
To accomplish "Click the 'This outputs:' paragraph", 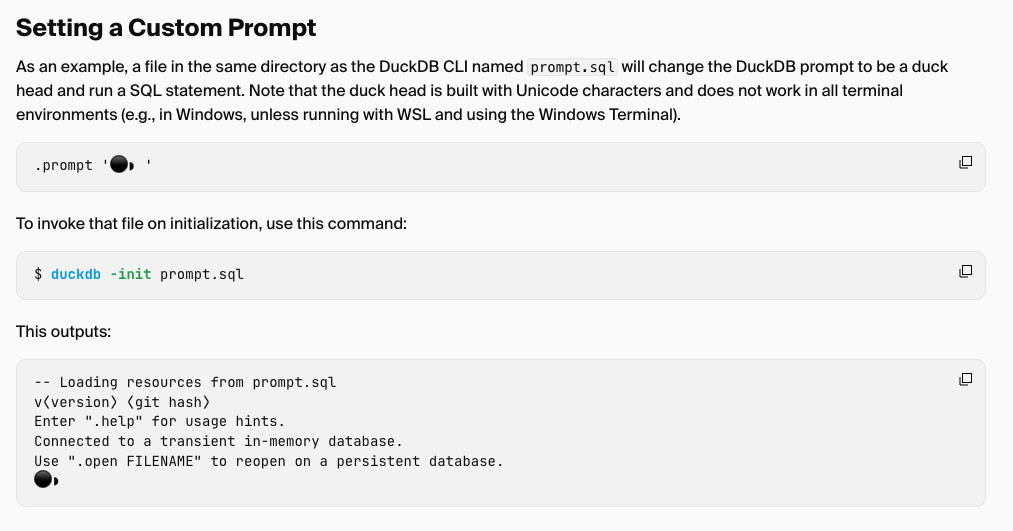I will click(x=63, y=332).
